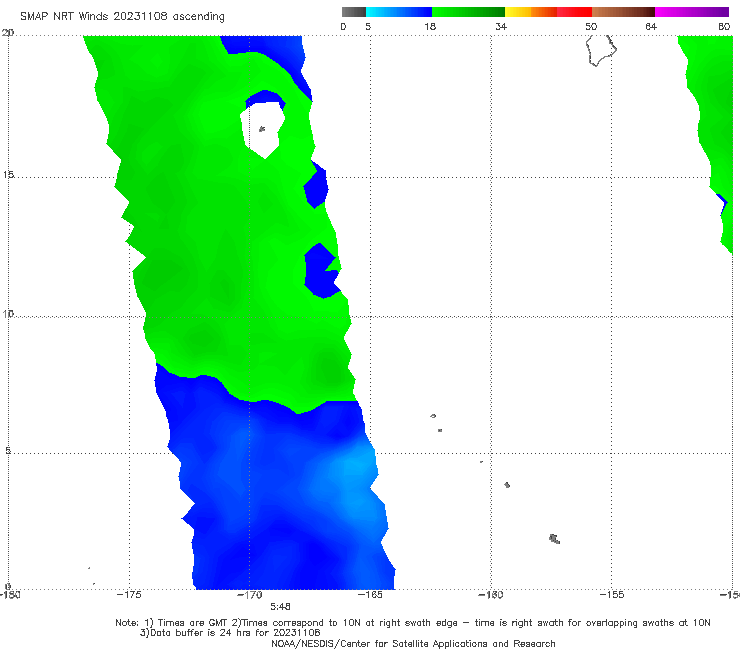
Task: Click the longitude label '-155'
Action: coord(612,595)
